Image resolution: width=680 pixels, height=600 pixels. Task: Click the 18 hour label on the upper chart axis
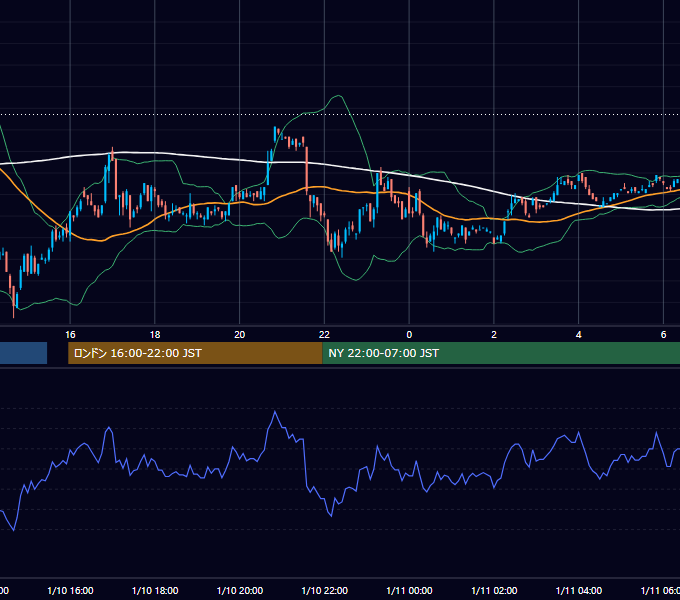click(155, 335)
